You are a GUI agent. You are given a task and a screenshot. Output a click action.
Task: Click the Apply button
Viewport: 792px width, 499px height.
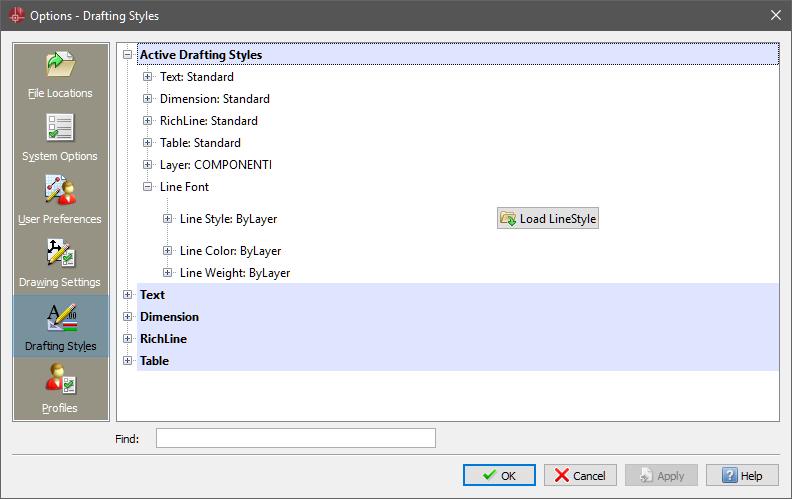click(x=661, y=475)
